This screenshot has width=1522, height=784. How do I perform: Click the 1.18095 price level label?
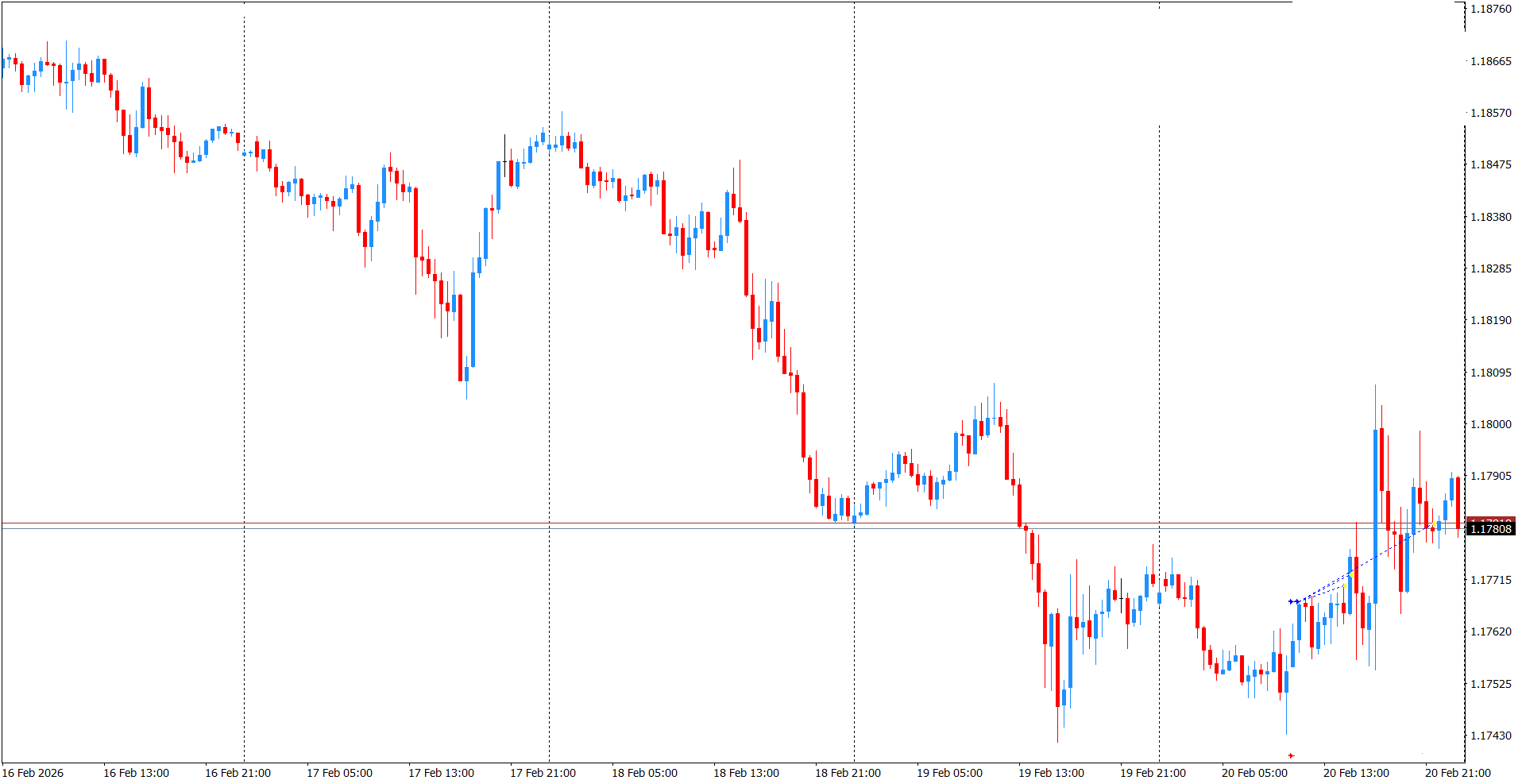(x=1491, y=373)
